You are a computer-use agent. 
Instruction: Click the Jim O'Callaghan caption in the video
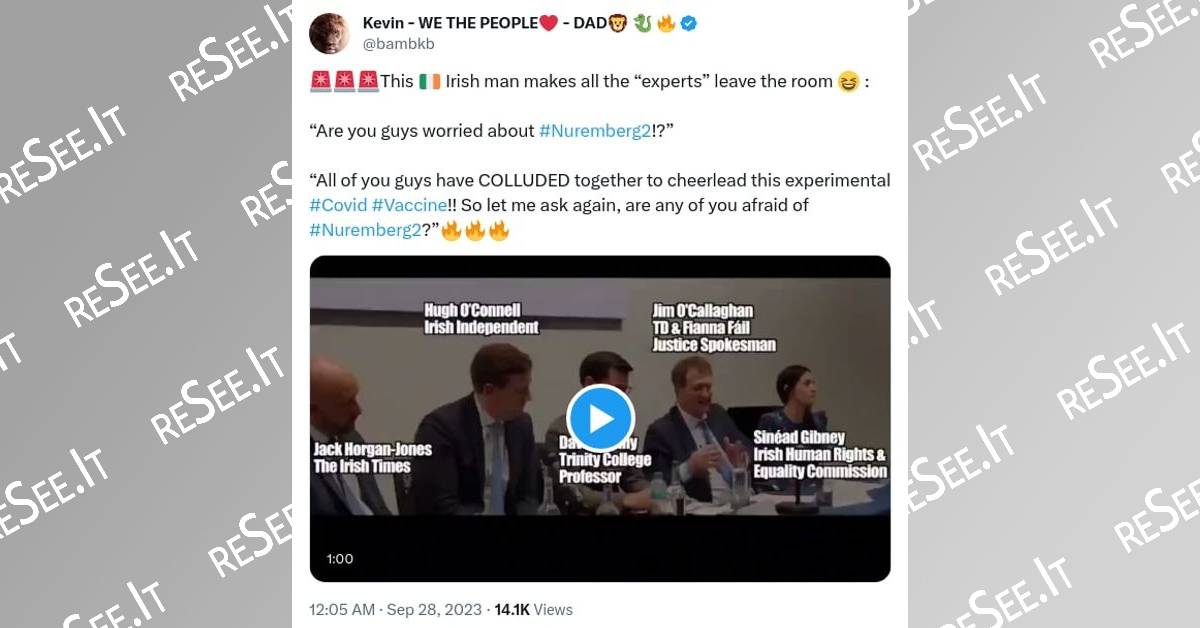coord(714,327)
